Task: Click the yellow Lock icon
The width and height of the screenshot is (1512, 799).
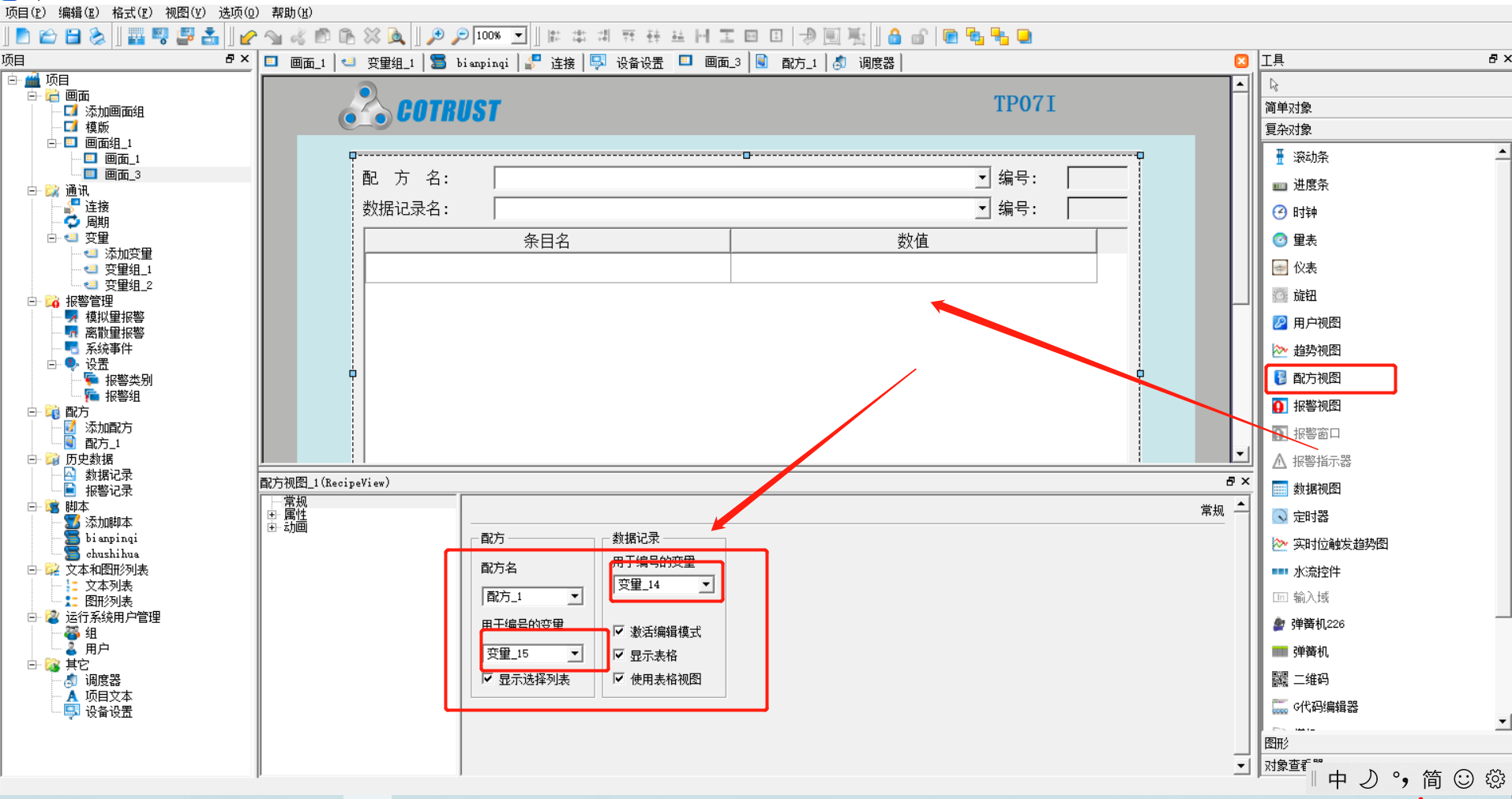Action: point(895,36)
